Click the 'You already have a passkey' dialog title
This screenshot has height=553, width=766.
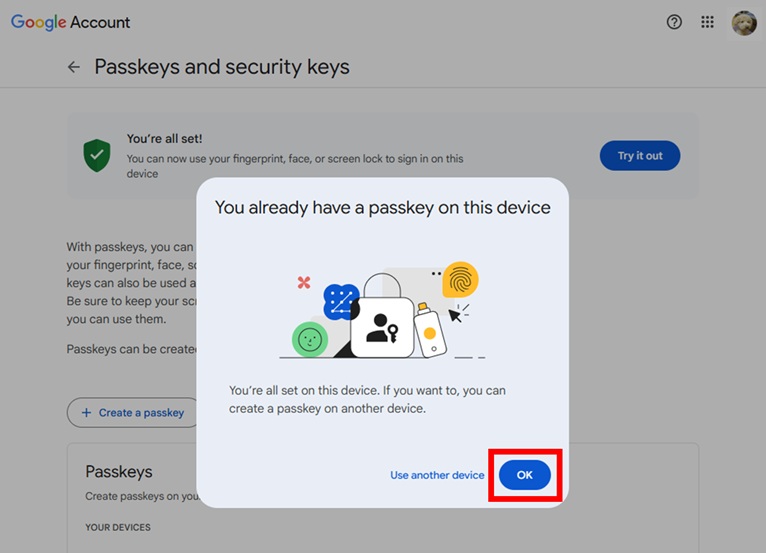point(382,208)
